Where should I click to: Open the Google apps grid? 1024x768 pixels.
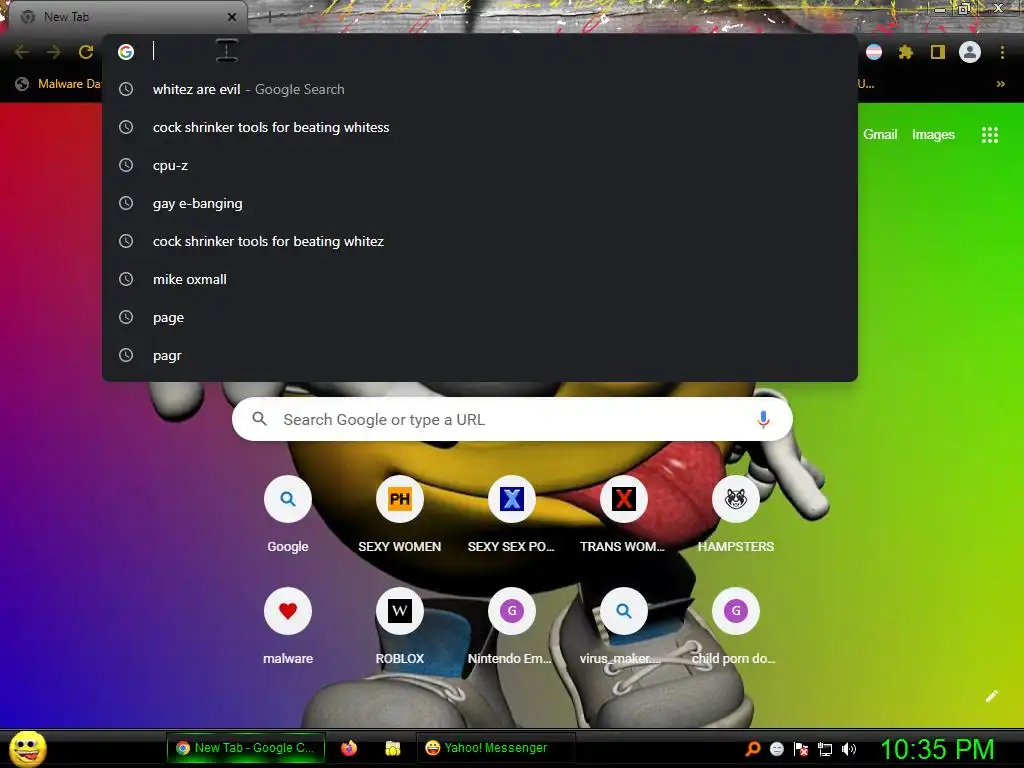[x=990, y=135]
